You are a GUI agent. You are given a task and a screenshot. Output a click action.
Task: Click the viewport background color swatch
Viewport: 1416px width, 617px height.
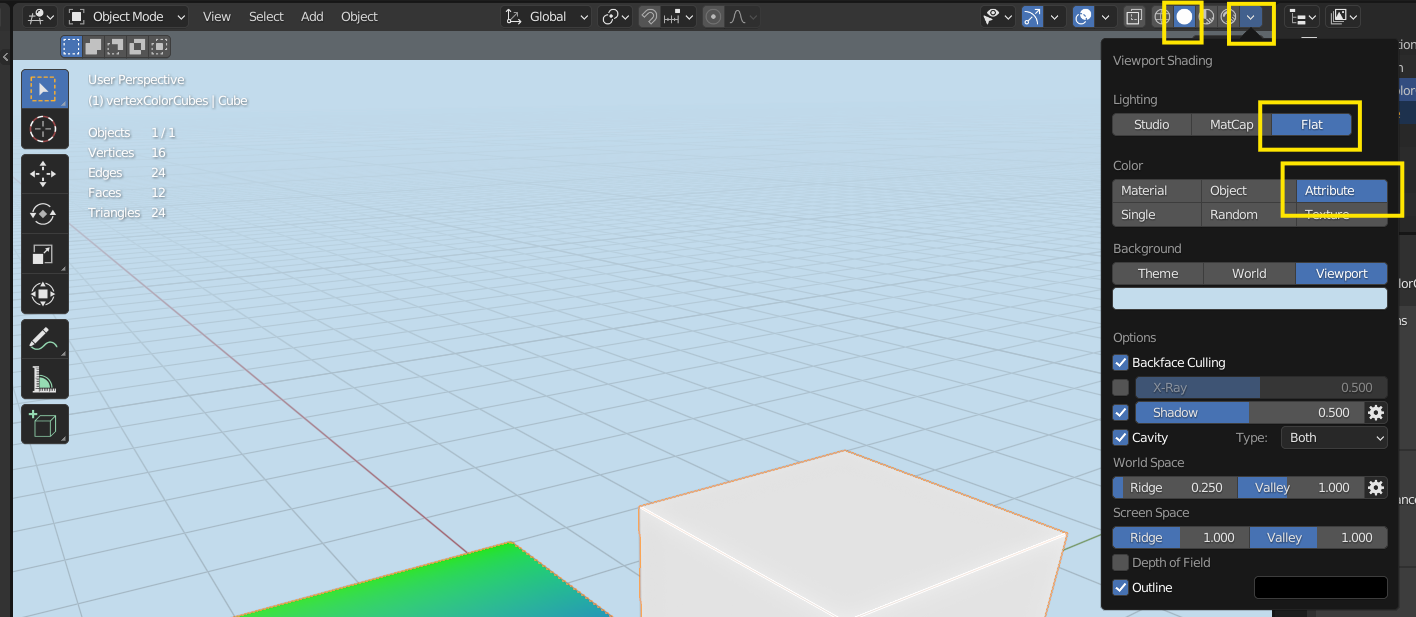1249,297
